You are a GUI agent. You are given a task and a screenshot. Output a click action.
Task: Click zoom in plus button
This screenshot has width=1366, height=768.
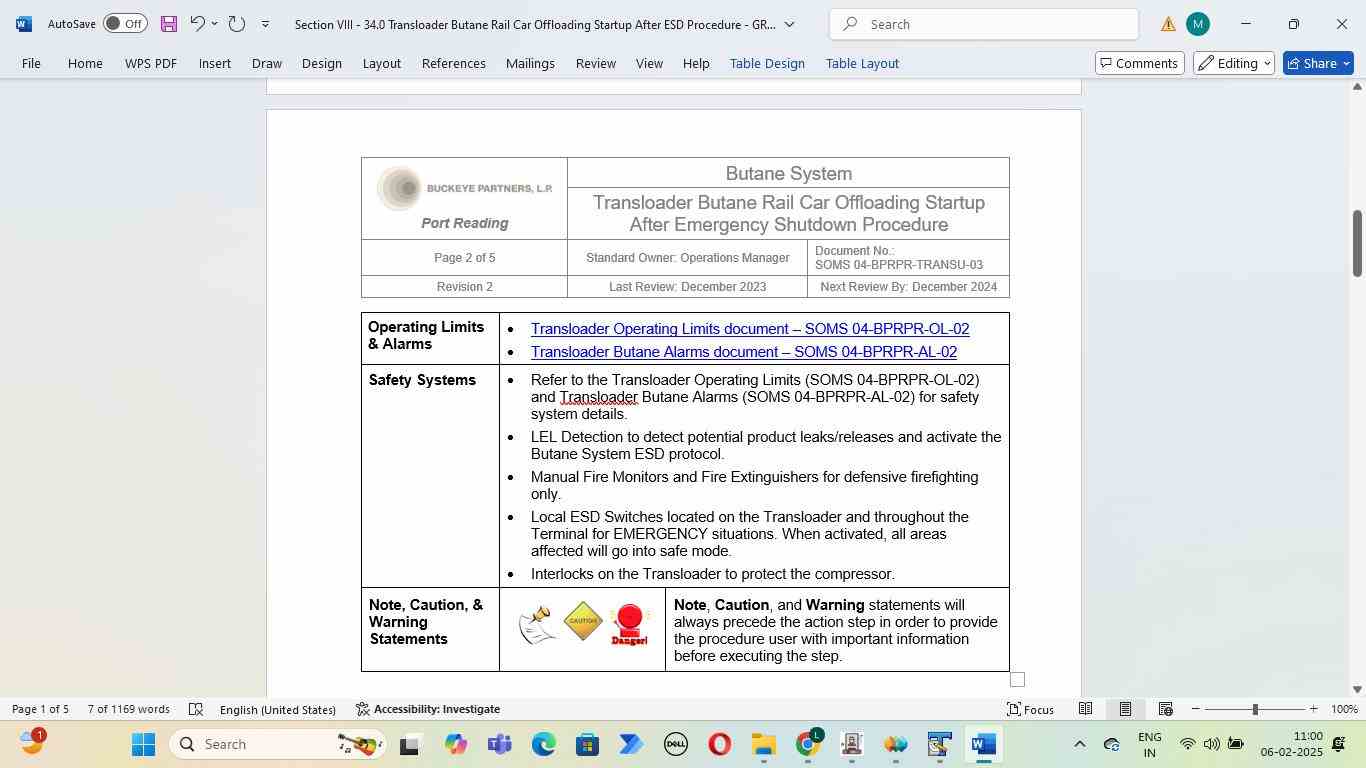pos(1313,709)
